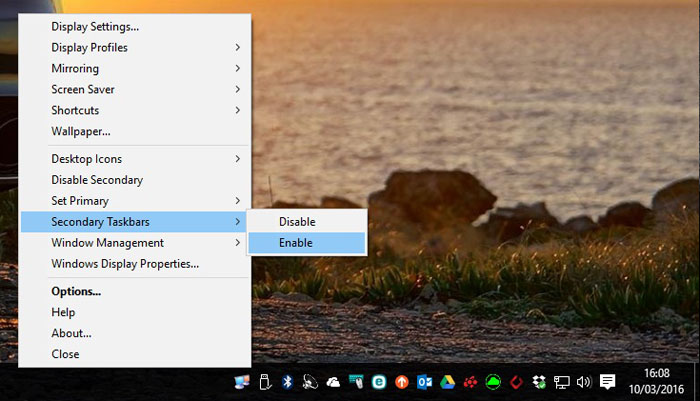The image size is (700, 401).
Task: Click the Secondary Taskbars chevron arrow
Action: [238, 222]
